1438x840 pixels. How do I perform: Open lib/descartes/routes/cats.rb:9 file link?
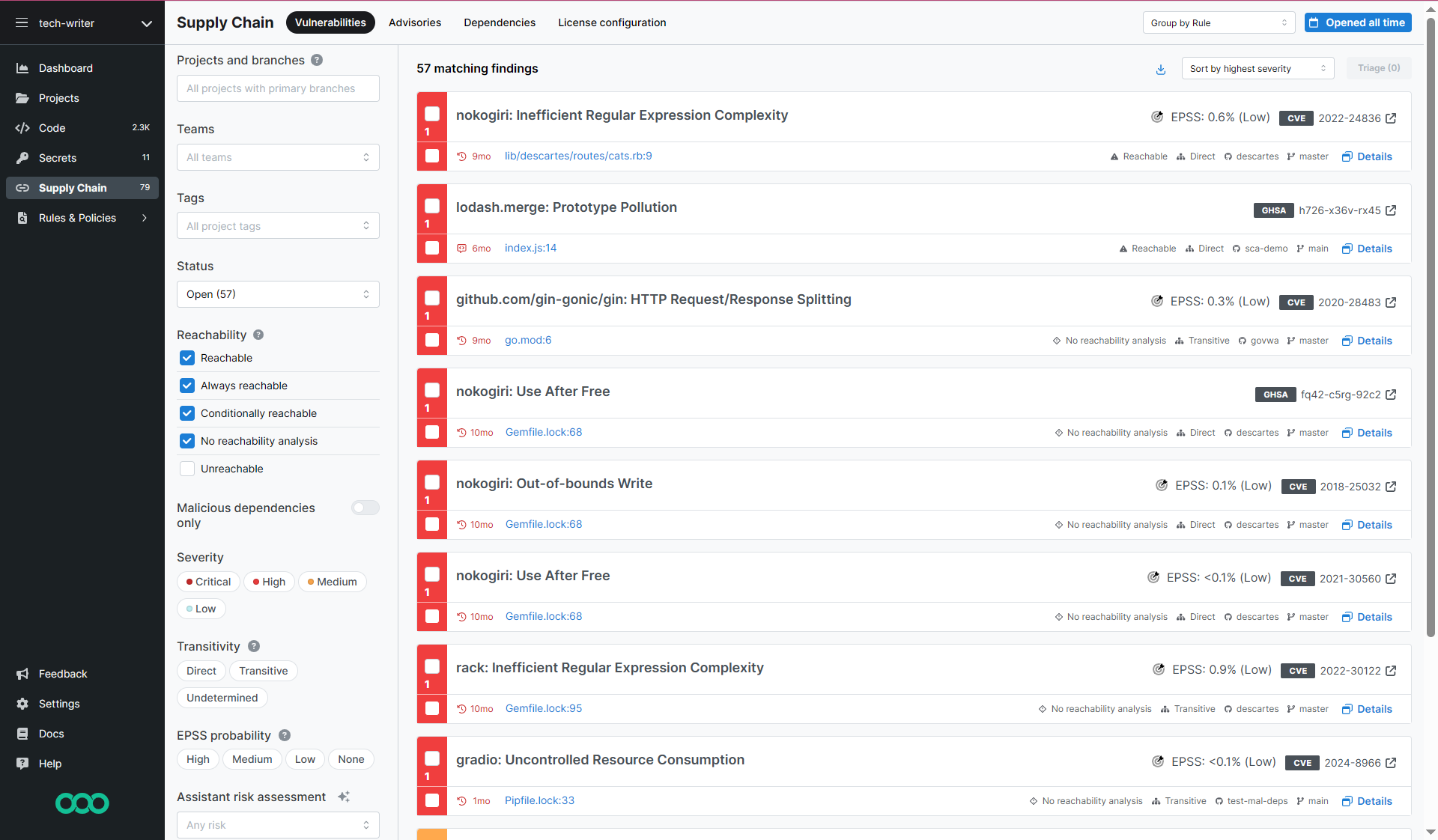pos(577,156)
